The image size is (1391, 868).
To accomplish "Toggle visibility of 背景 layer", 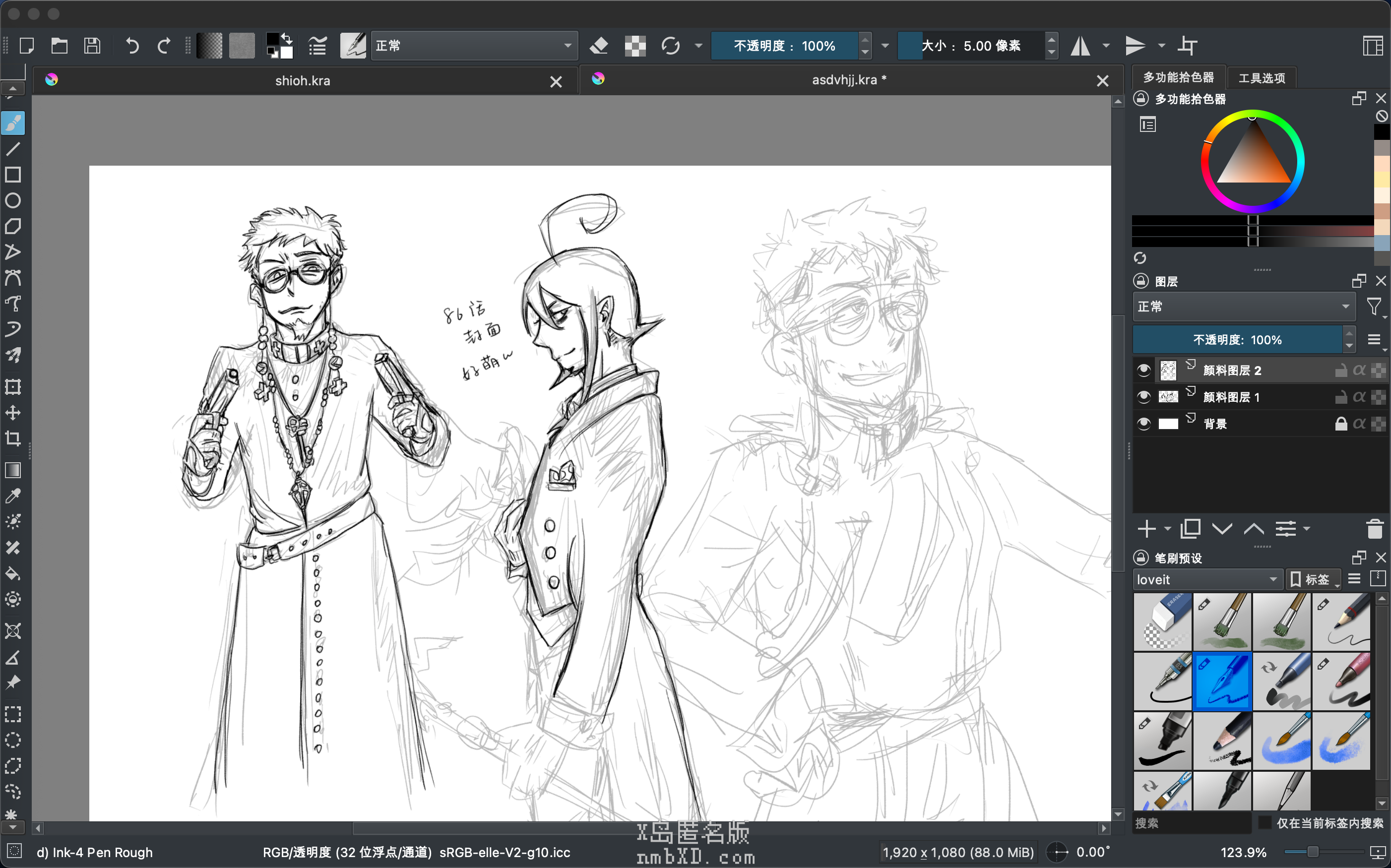I will [1143, 424].
